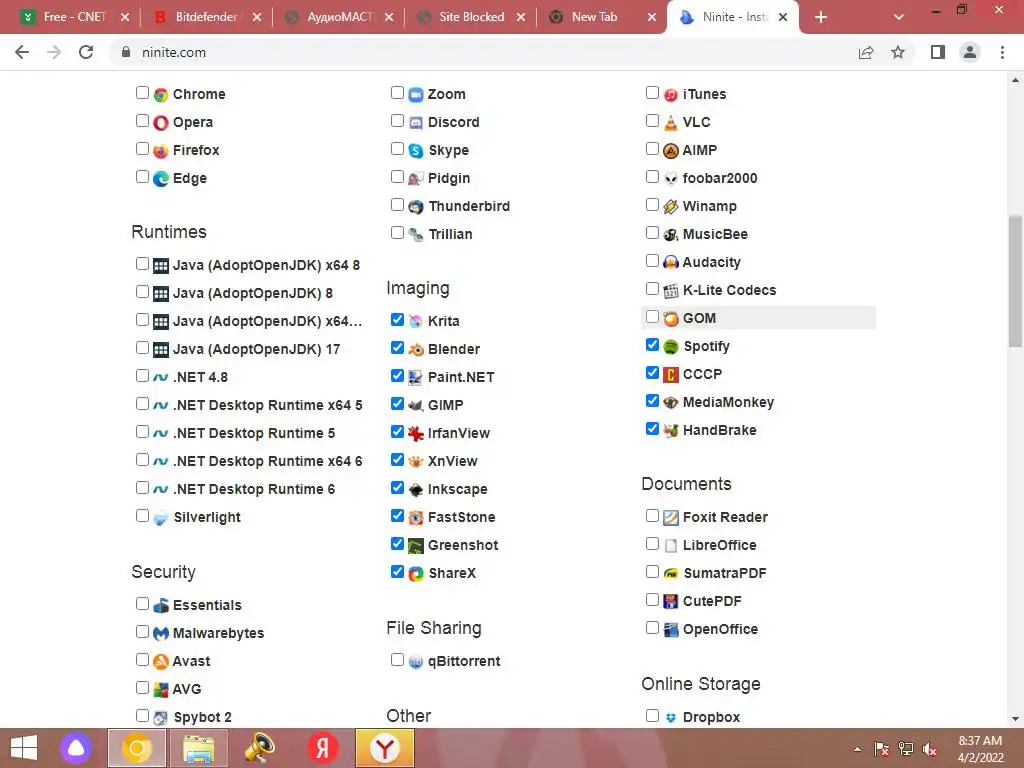Share this page via address bar icon

866,52
